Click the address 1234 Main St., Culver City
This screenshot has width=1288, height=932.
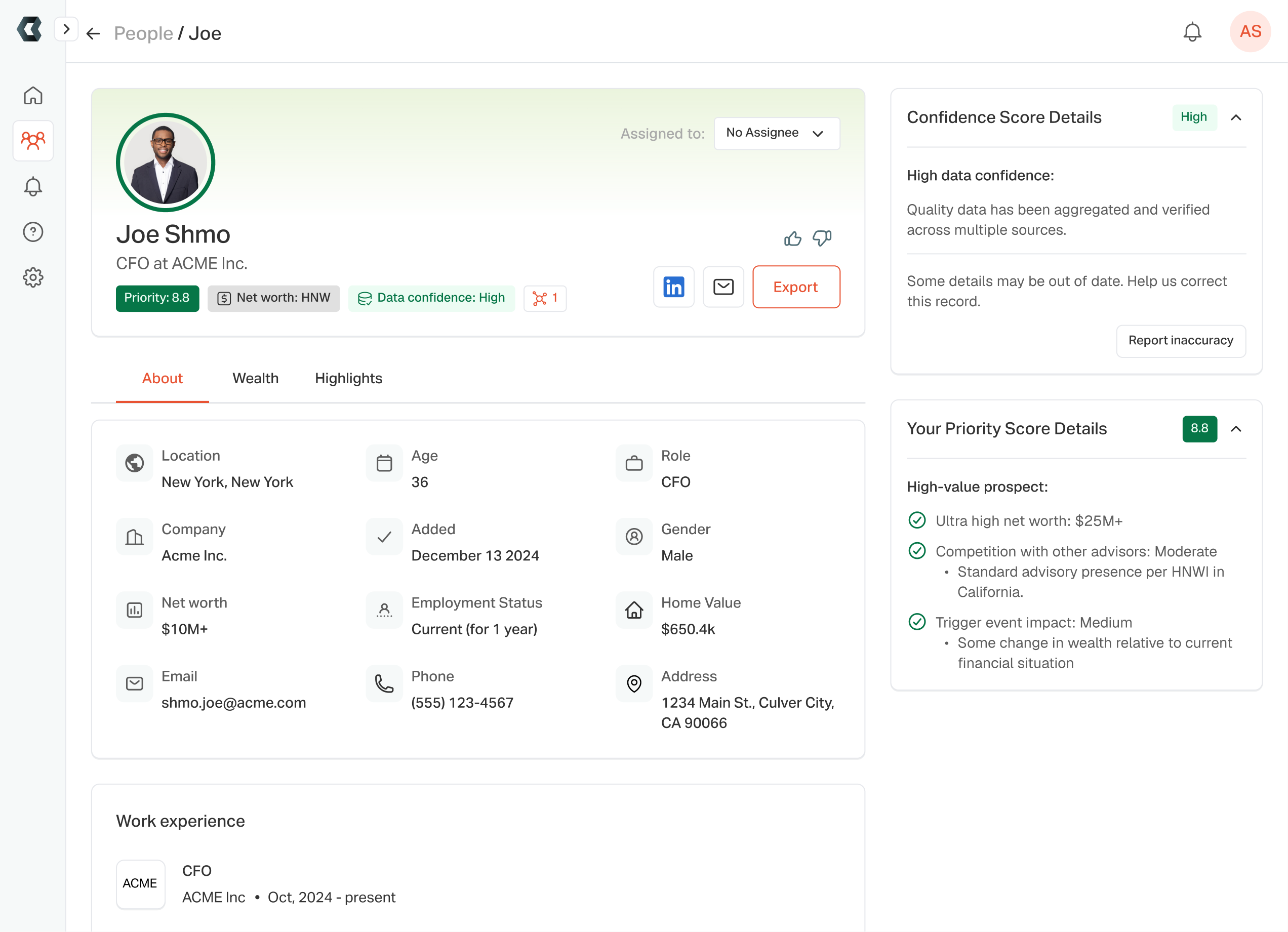[x=747, y=713]
